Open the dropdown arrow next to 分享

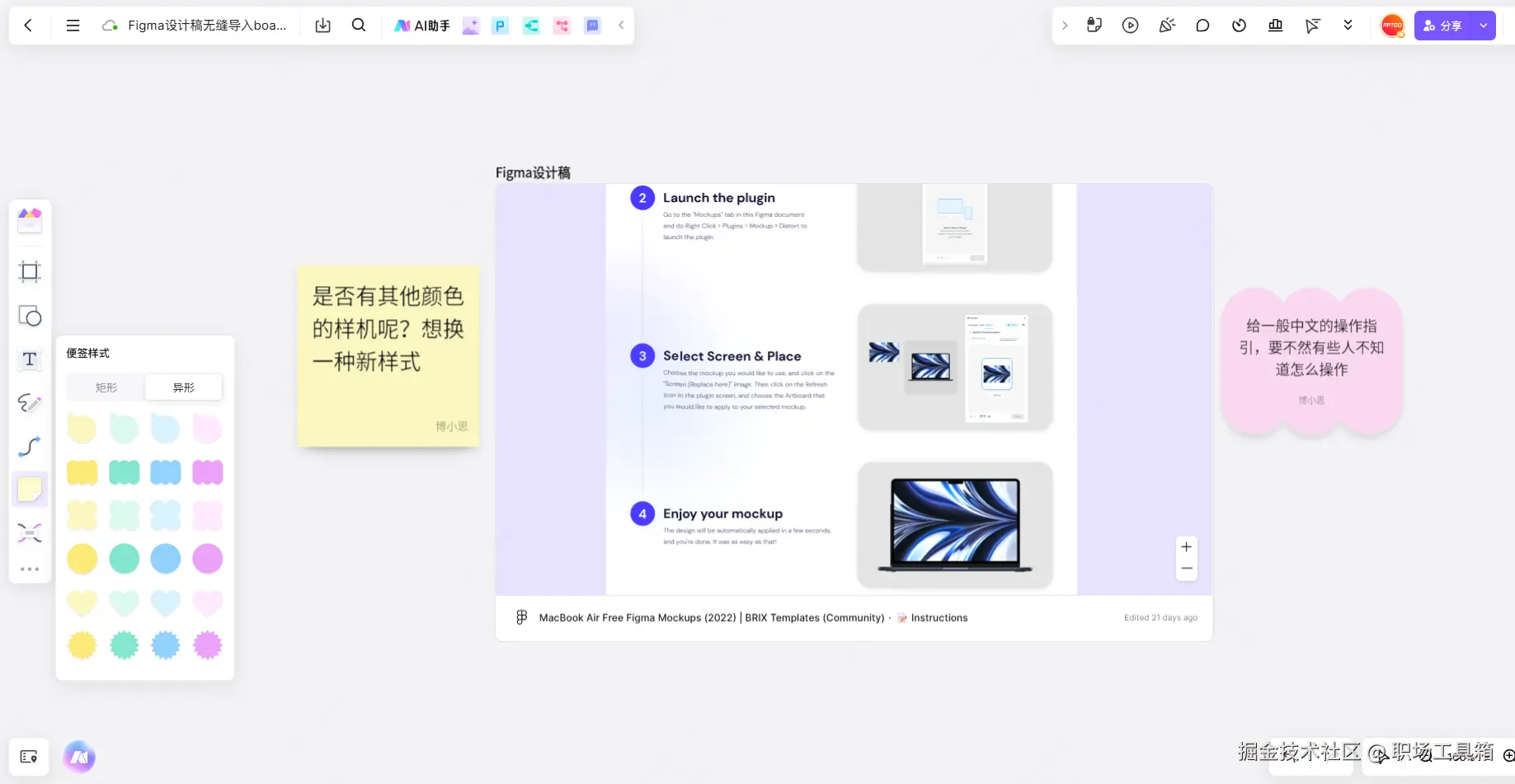[1484, 26]
